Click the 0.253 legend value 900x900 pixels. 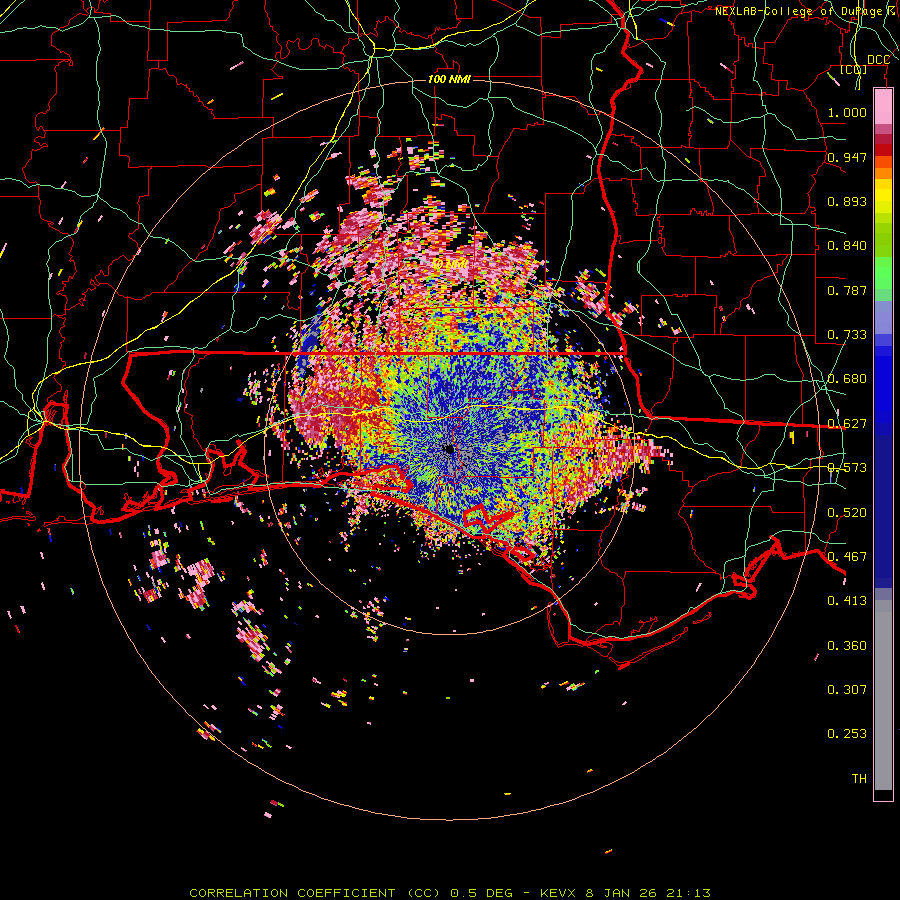[x=847, y=734]
